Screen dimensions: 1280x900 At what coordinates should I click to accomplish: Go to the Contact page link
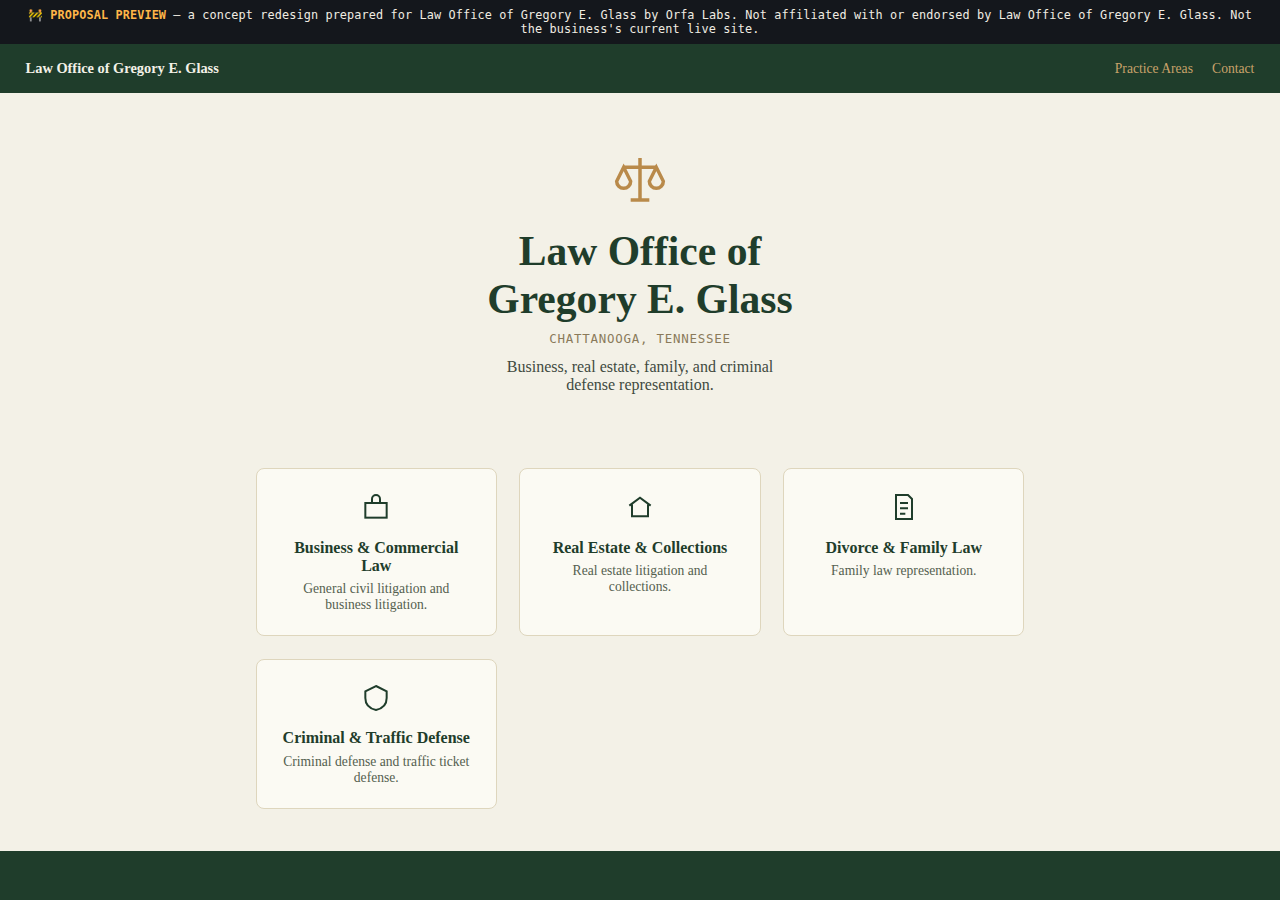(x=1233, y=68)
